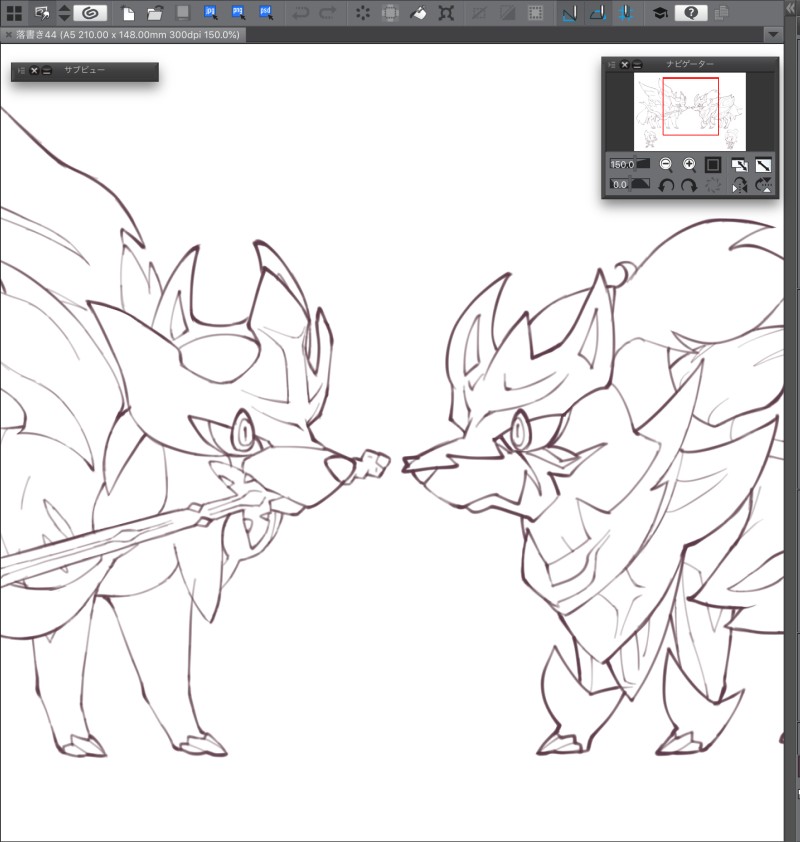Open the tutorial graduation cap icon
800x842 pixels.
coord(660,13)
